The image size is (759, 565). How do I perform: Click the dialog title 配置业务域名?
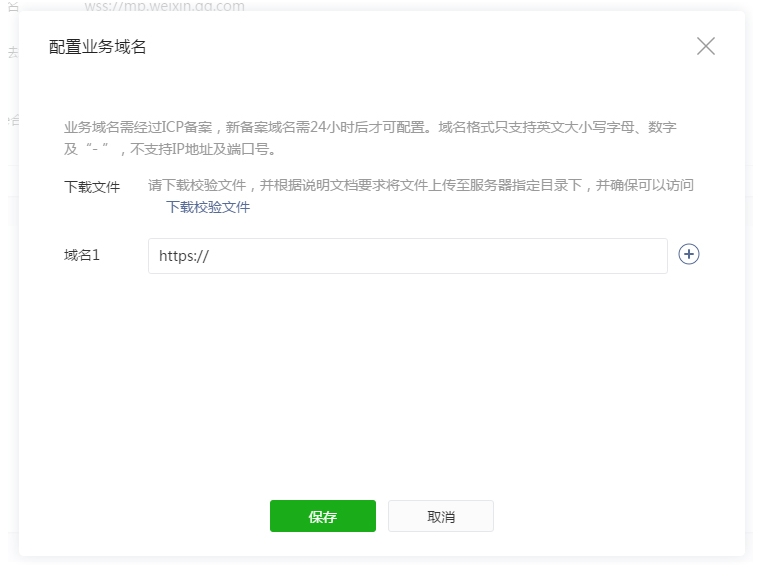pyautogui.click(x=98, y=47)
